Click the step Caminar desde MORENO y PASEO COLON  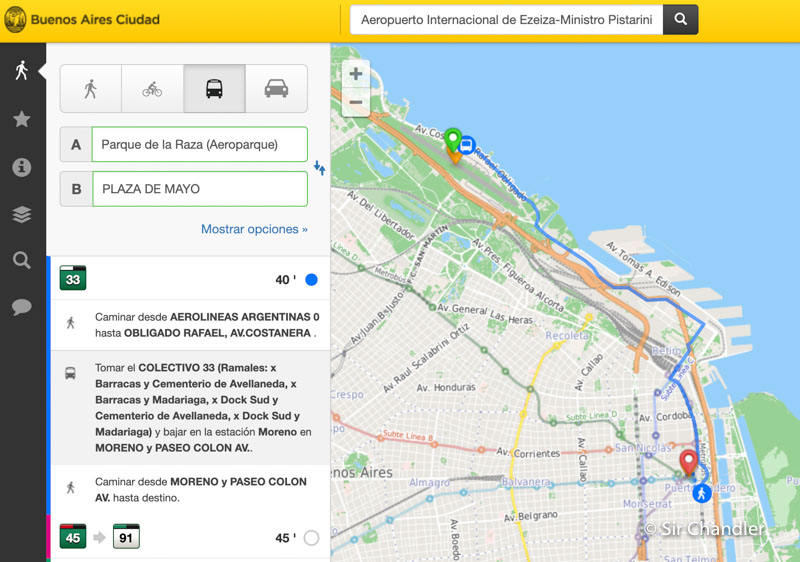[x=190, y=490]
